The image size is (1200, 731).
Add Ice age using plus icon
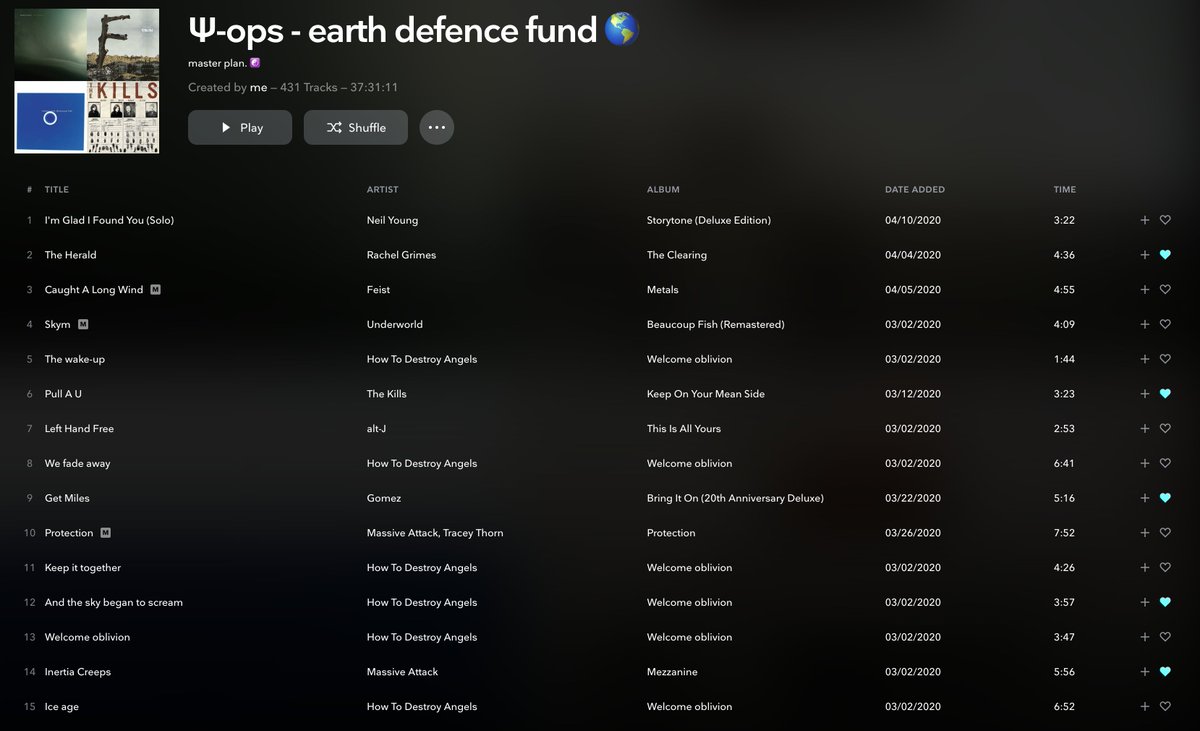pyautogui.click(x=1144, y=707)
